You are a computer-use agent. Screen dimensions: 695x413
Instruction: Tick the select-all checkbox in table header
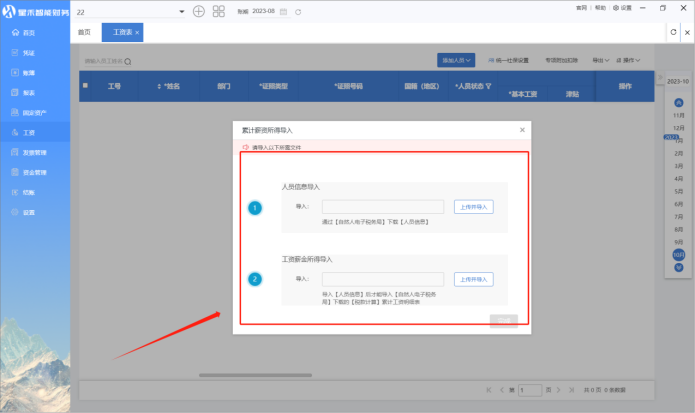tap(86, 86)
